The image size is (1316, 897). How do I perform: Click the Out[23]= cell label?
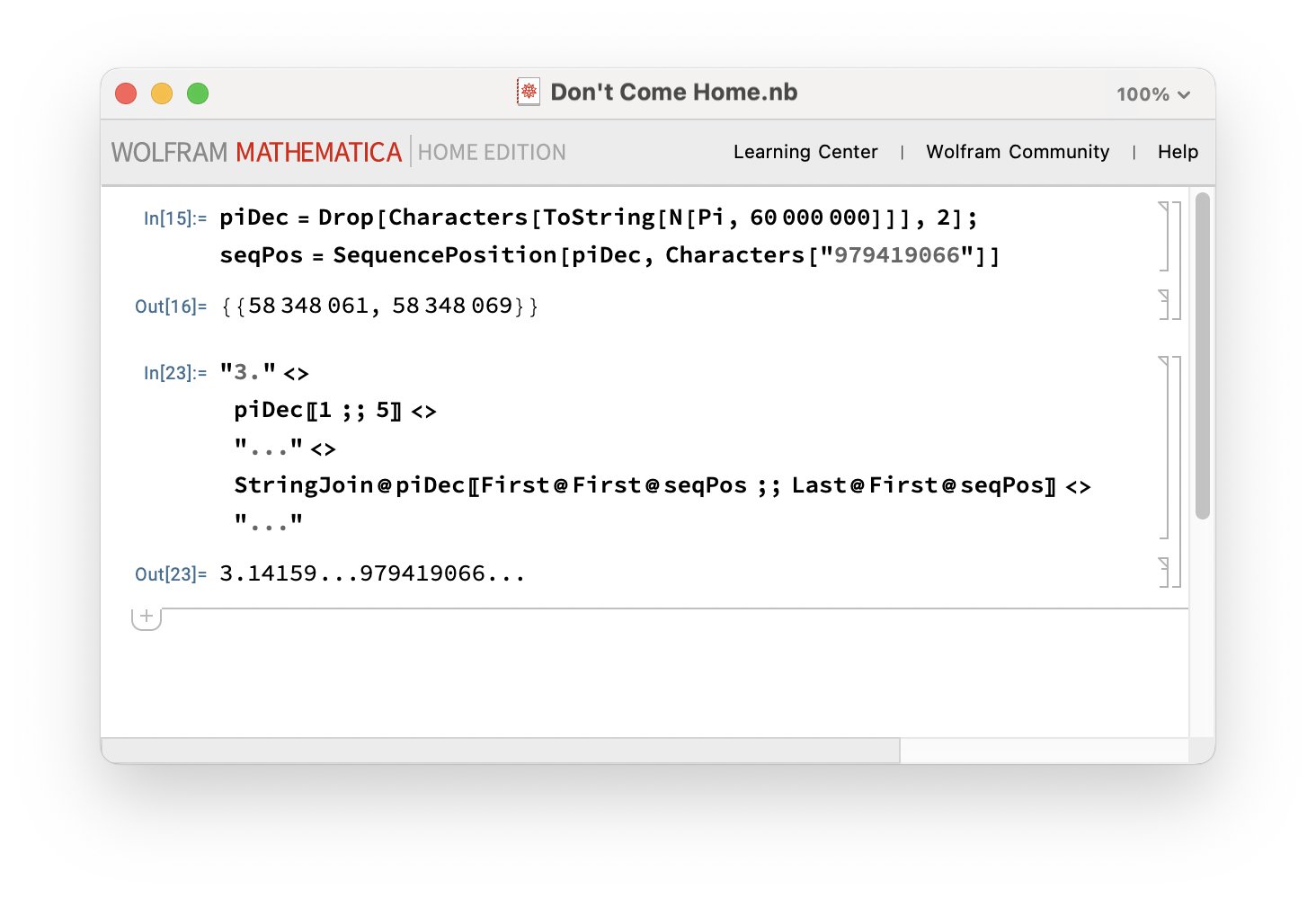click(x=171, y=574)
